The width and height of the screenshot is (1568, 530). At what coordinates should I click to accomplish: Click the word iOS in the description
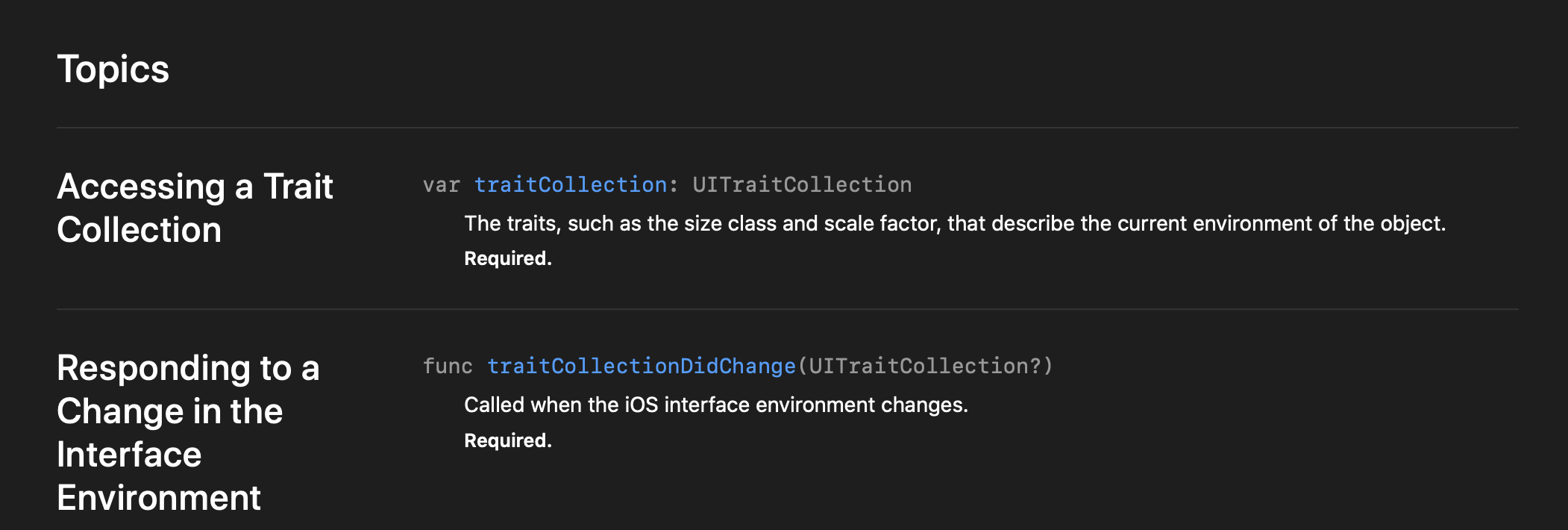point(641,405)
